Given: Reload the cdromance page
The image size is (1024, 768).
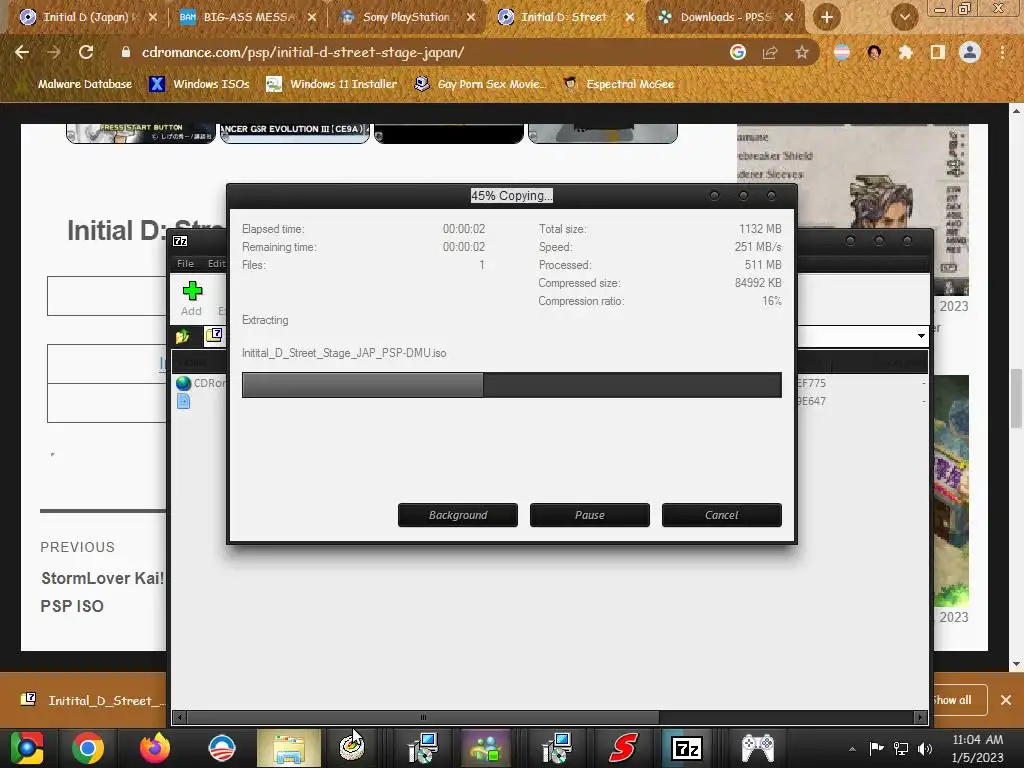Looking at the screenshot, I should tap(86, 52).
